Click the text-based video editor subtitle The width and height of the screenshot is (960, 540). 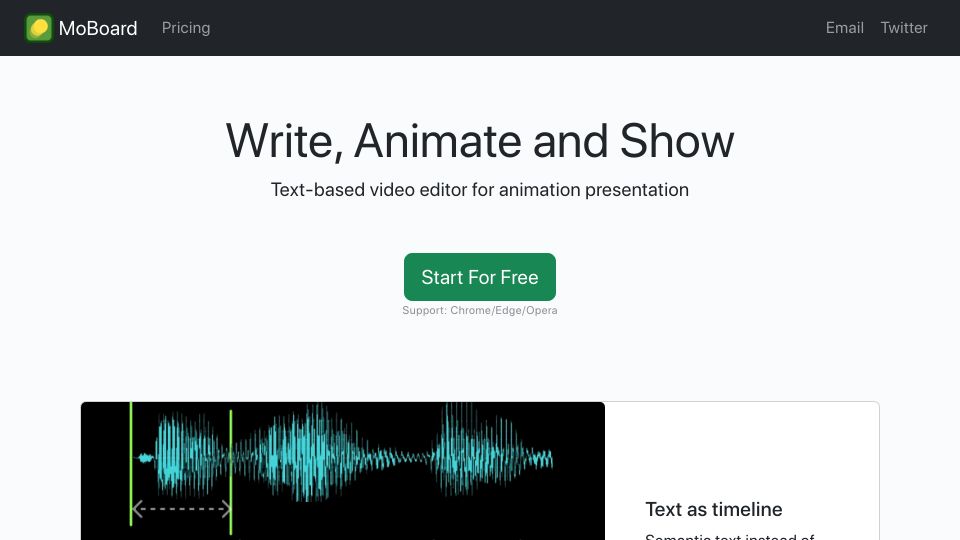[480, 190]
